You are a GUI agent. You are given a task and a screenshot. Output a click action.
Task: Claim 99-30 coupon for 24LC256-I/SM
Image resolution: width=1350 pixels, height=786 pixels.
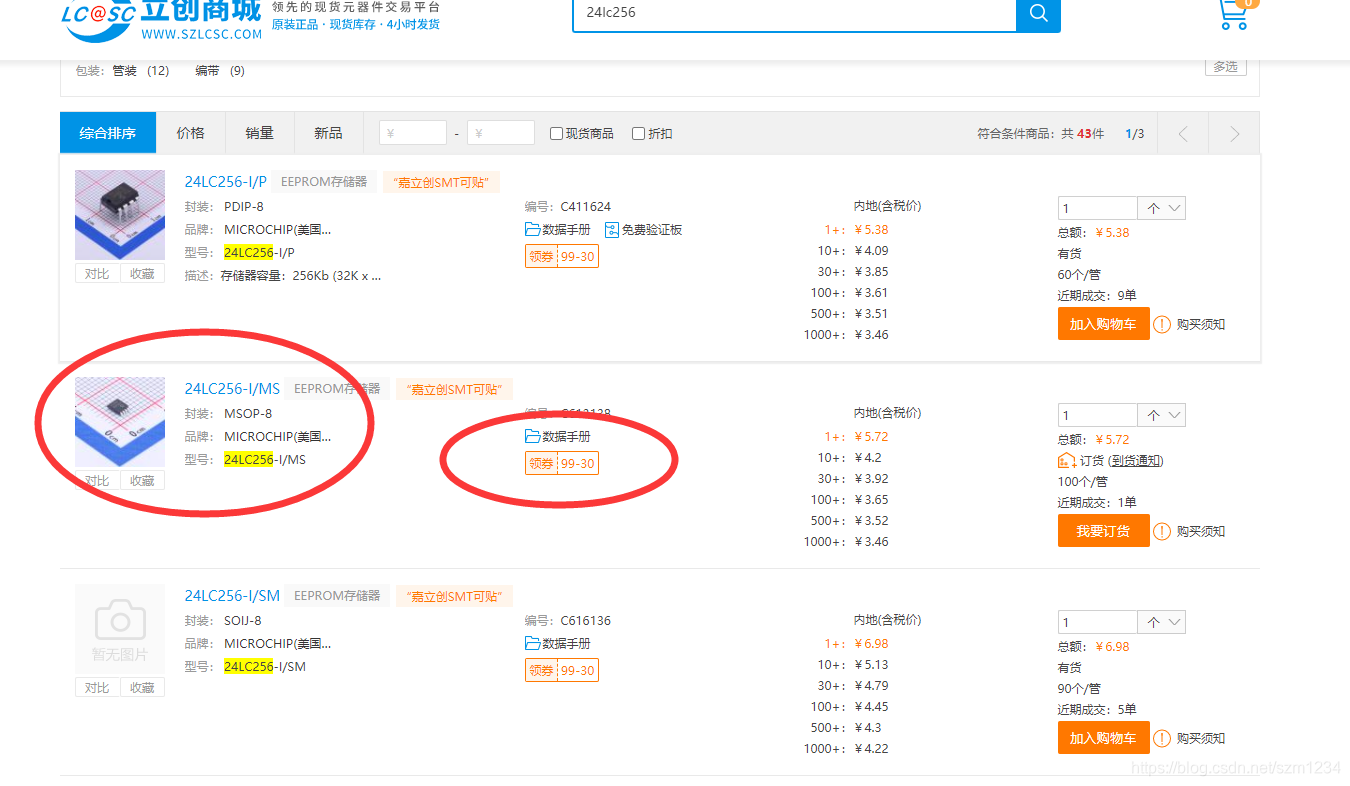coord(562,671)
